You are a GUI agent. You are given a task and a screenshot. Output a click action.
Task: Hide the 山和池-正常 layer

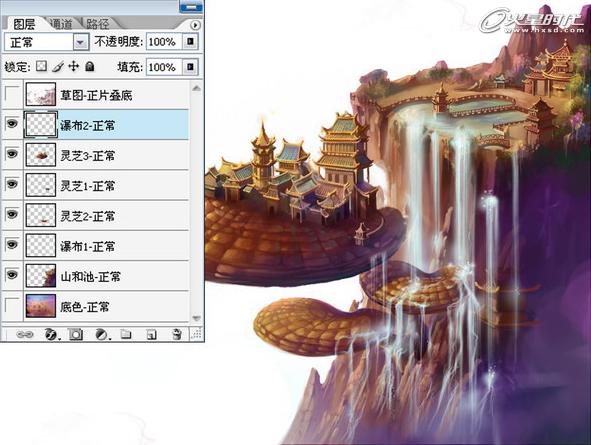coord(12,275)
